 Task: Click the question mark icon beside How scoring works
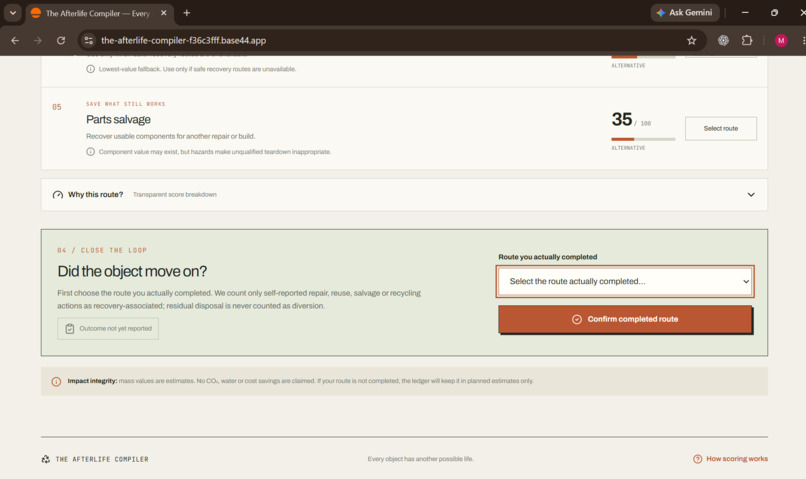point(698,459)
